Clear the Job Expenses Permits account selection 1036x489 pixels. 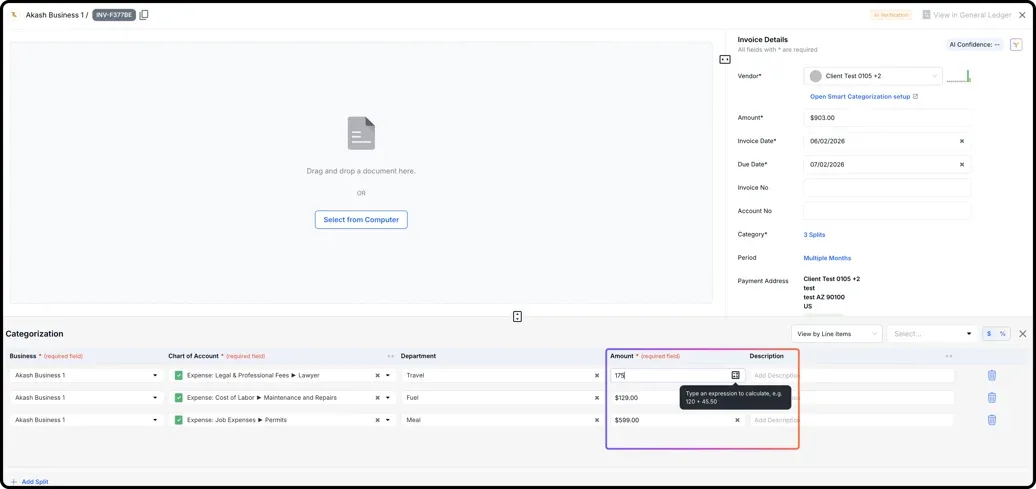click(378, 420)
